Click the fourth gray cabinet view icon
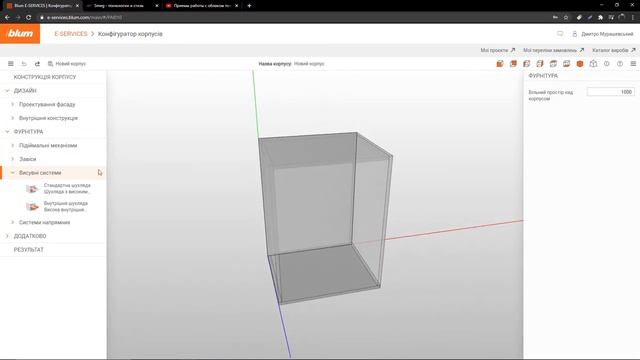 (540, 64)
